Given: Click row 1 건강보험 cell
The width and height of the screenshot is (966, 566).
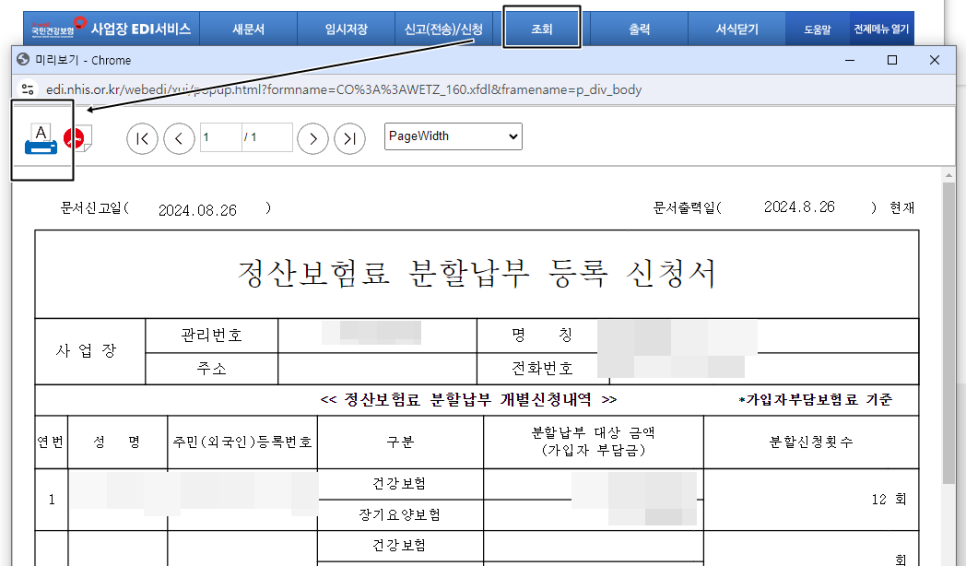Looking at the screenshot, I should [x=400, y=484].
